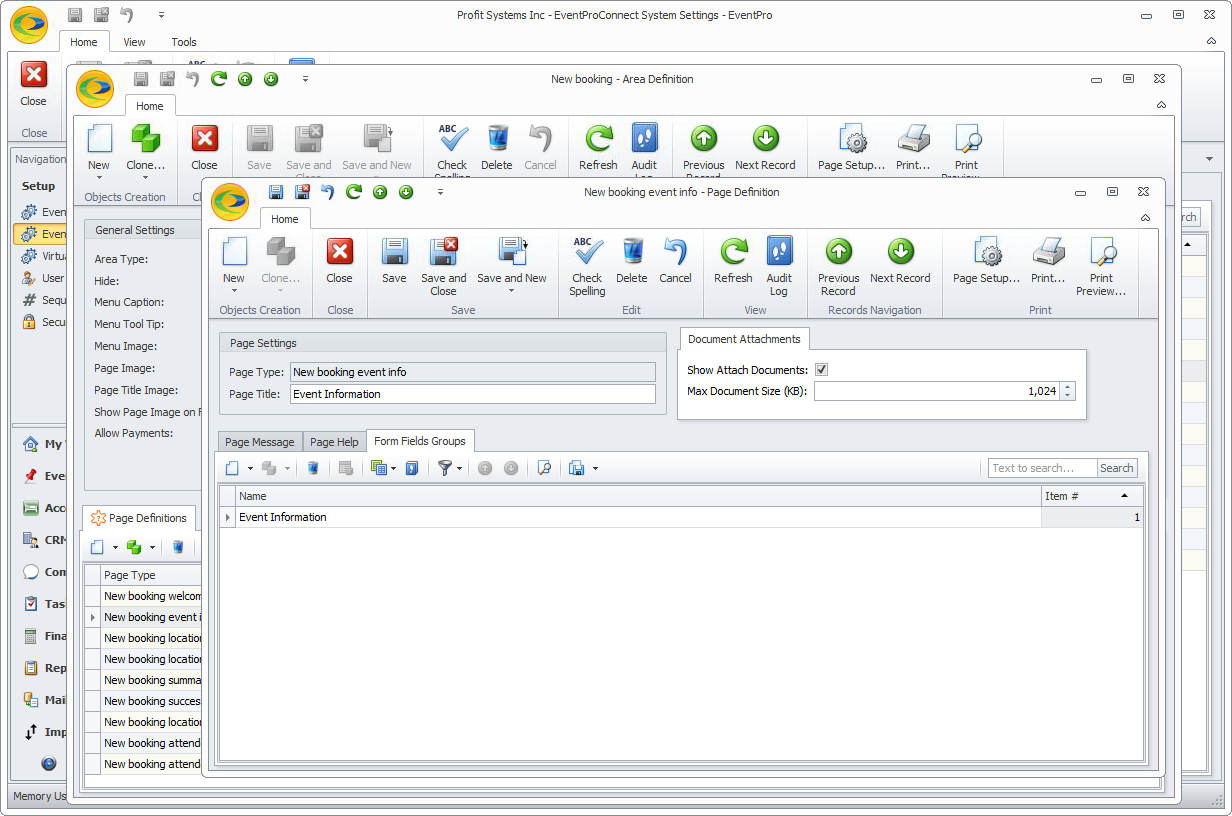Viewport: 1232px width, 816px height.
Task: Click Save and Close in Page Definition ribbon
Action: click(x=443, y=267)
